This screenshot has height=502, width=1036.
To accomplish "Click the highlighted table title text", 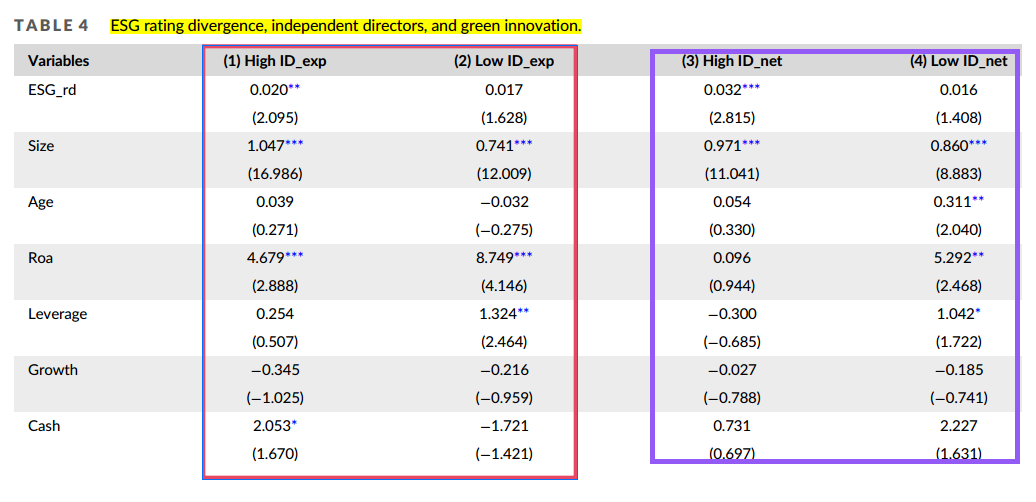I will 346,26.
